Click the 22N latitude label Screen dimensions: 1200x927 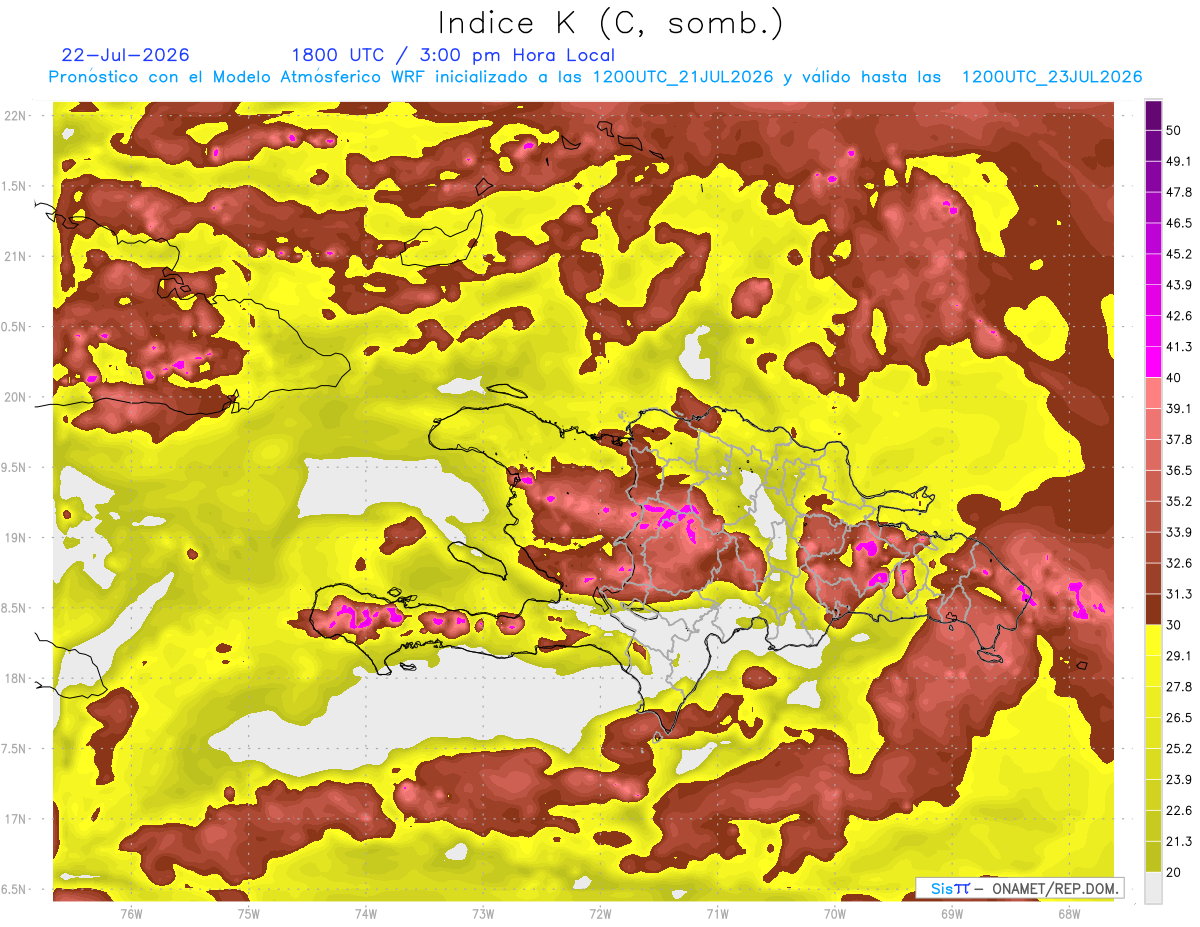(x=16, y=116)
